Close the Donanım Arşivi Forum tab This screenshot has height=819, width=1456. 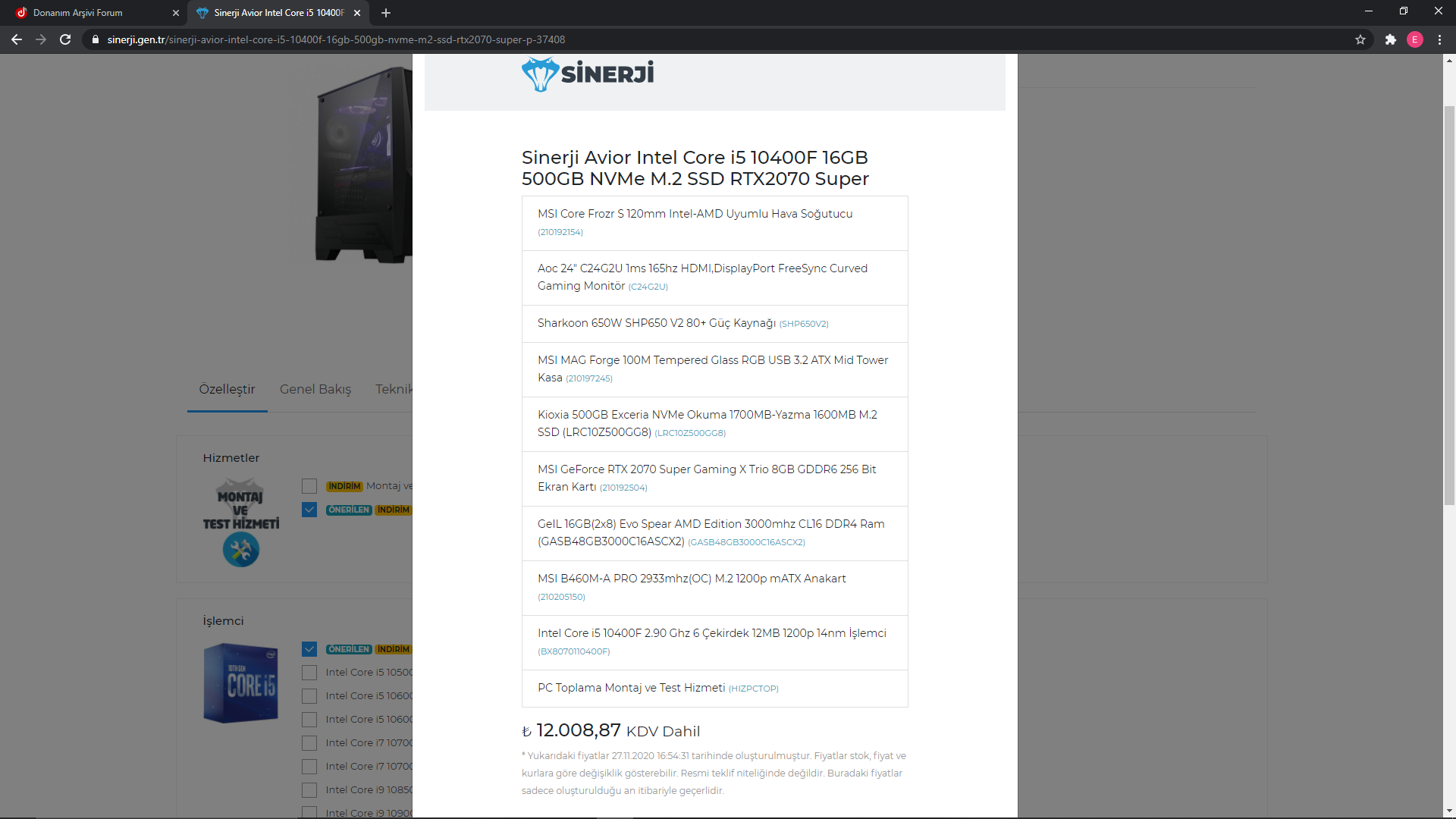click(176, 13)
